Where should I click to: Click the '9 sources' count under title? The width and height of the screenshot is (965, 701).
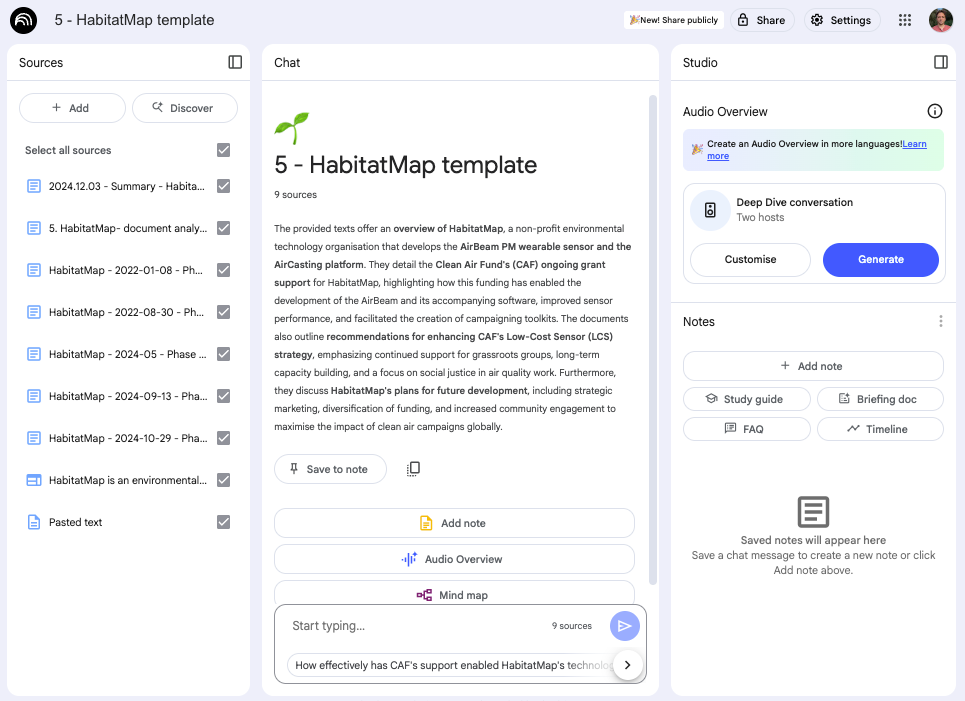click(x=295, y=195)
